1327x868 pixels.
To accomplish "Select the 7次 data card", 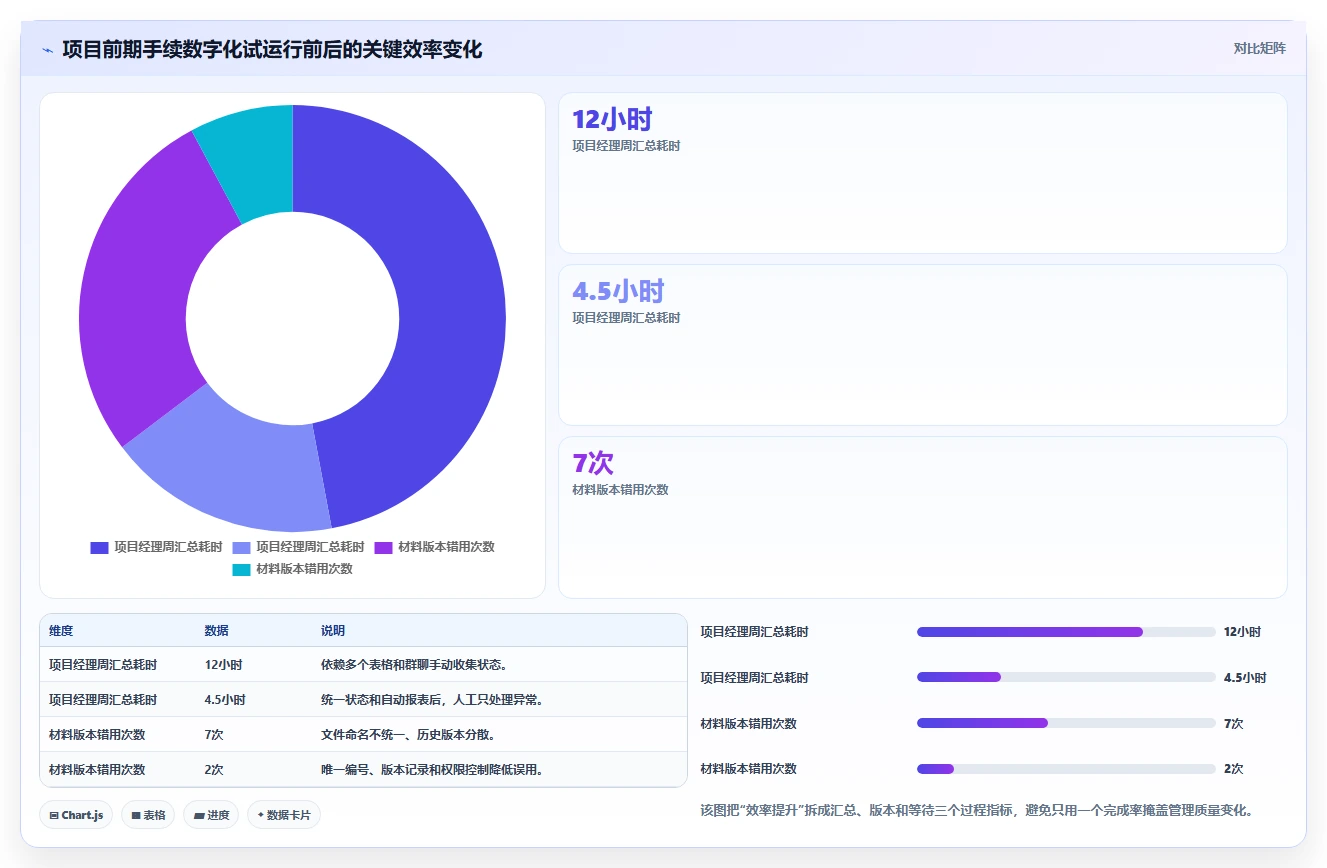I will (922, 517).
